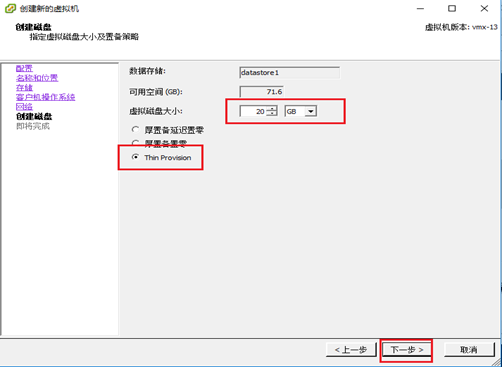The height and width of the screenshot is (367, 502).
Task: Go to 名称和位置 step
Action: click(37, 78)
